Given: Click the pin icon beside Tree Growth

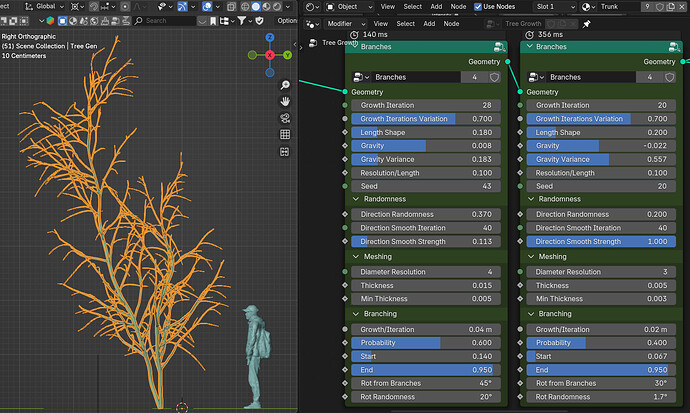Looking at the screenshot, I should click(x=586, y=24).
